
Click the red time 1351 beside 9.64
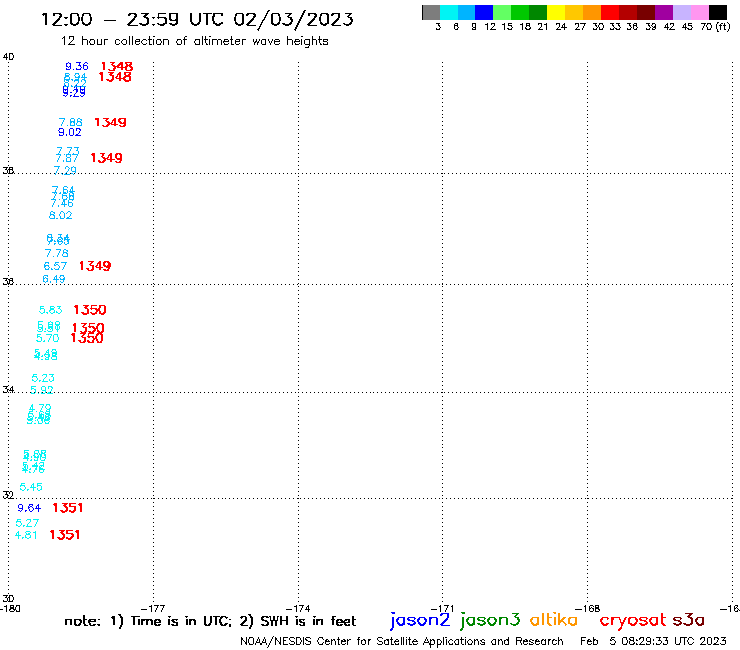67,508
